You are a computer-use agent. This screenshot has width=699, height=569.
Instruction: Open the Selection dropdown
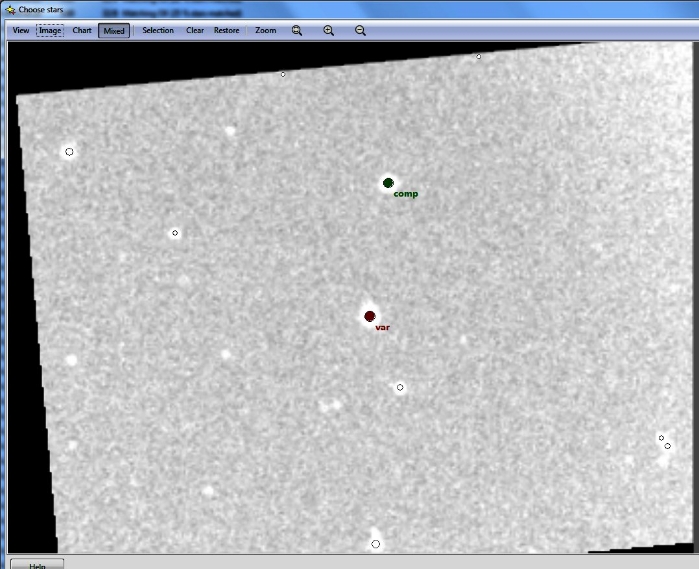point(158,30)
